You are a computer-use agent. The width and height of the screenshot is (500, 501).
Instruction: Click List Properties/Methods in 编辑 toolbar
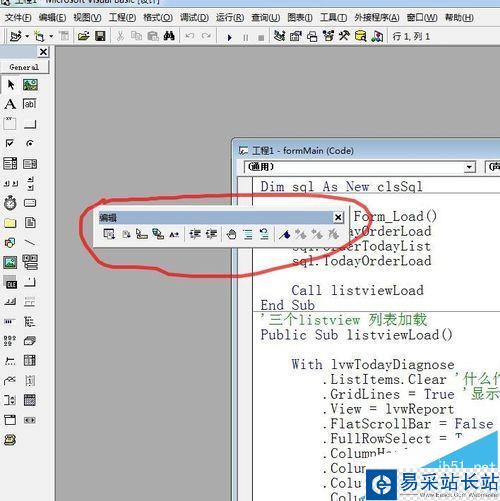[x=109, y=234]
